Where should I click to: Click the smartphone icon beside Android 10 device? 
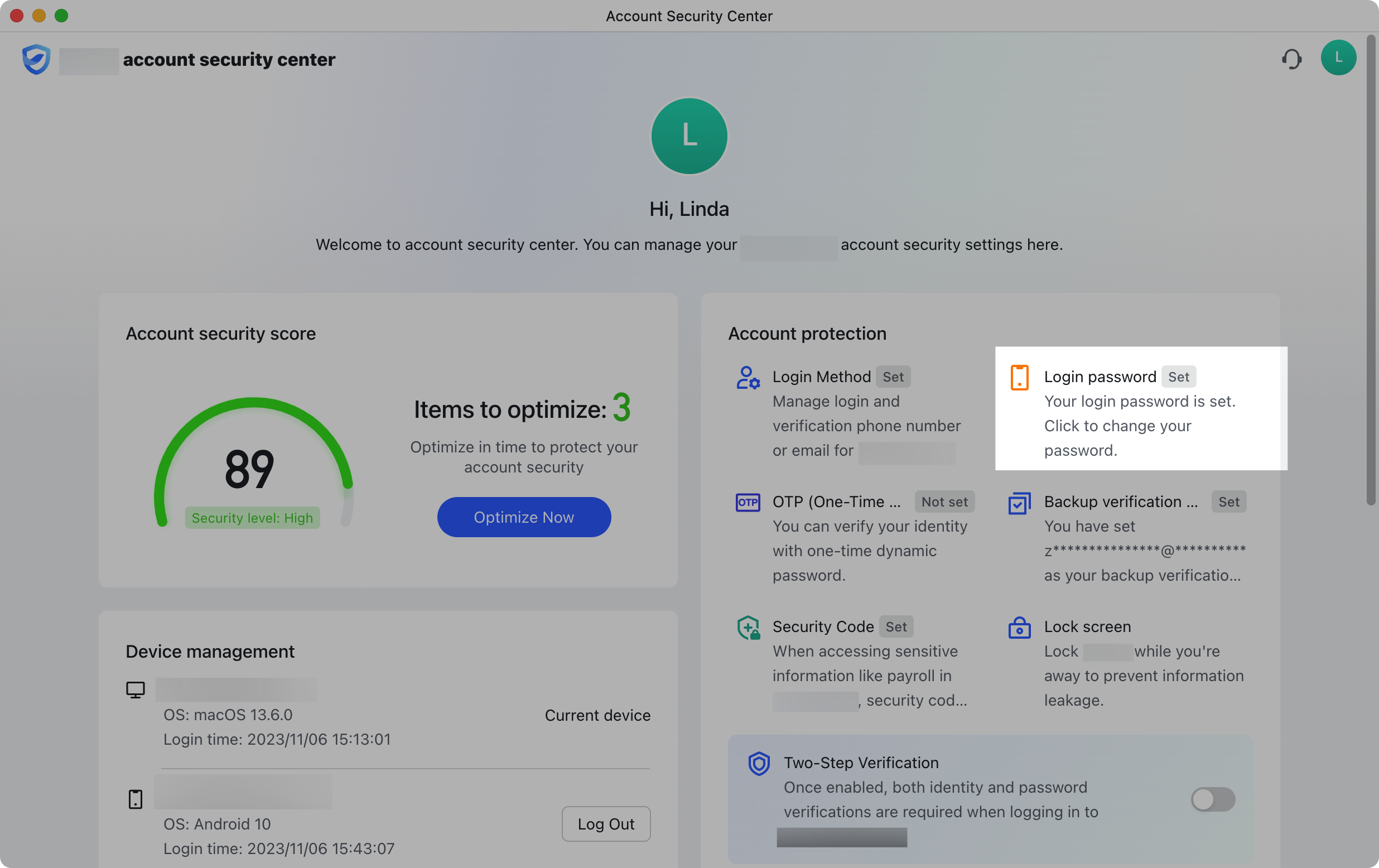pyautogui.click(x=135, y=799)
